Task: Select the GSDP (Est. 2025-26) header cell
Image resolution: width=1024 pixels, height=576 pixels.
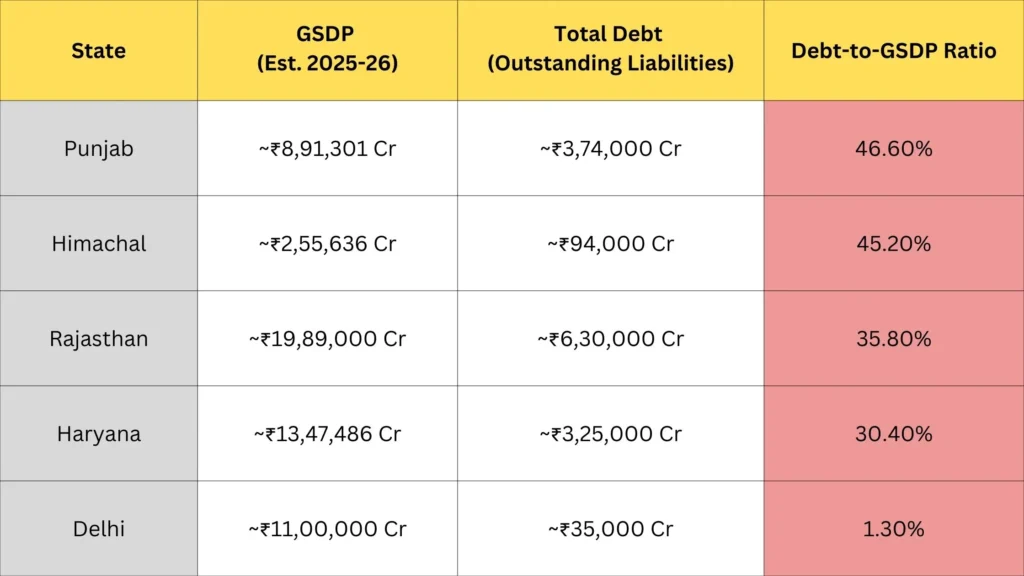Action: 327,51
